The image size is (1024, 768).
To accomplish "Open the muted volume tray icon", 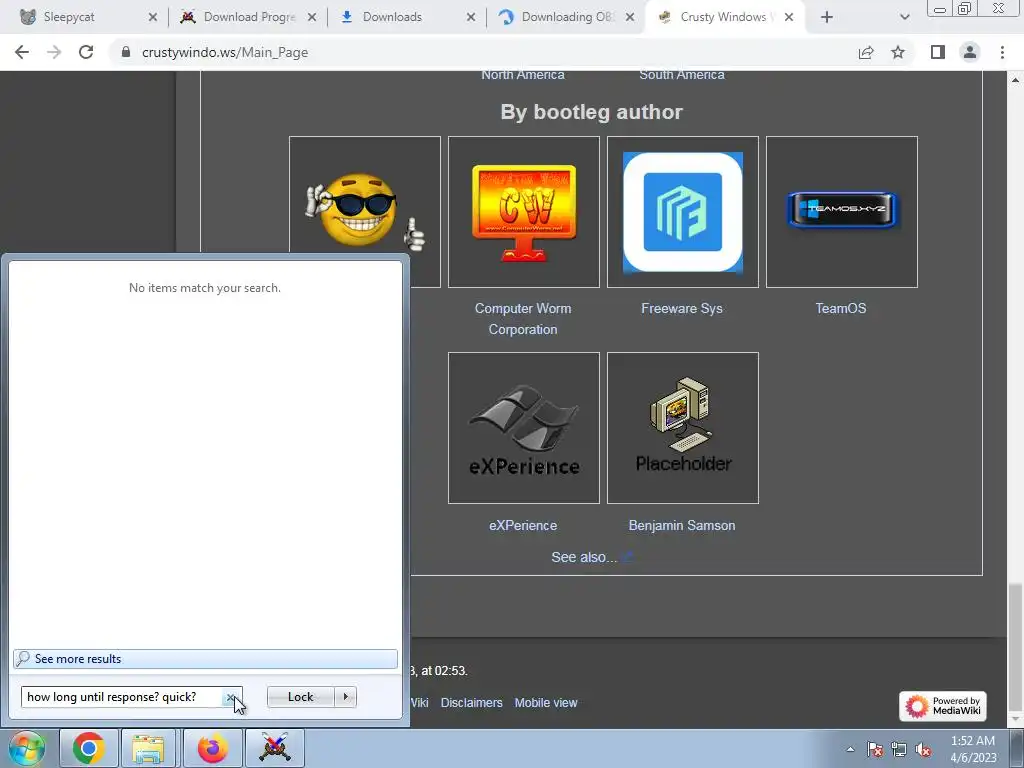I will click(923, 750).
